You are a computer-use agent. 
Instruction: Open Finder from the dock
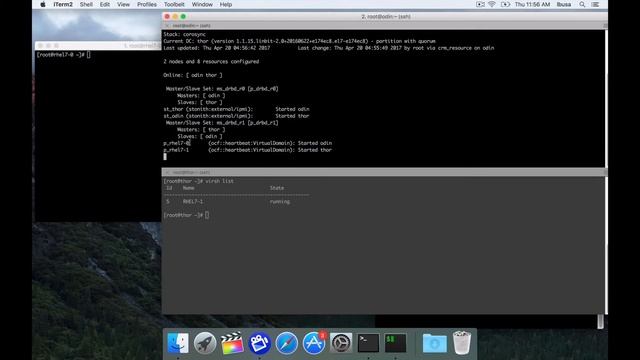(x=178, y=343)
